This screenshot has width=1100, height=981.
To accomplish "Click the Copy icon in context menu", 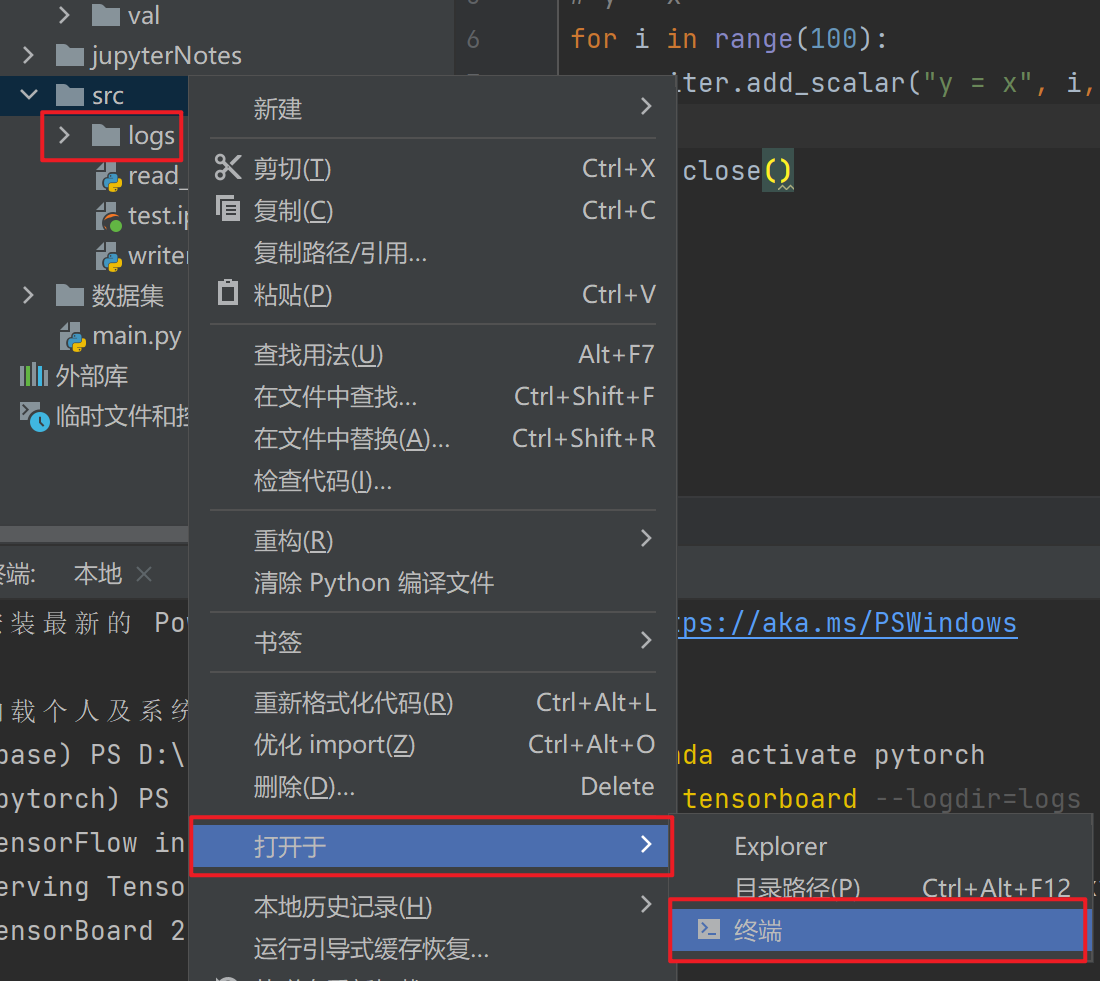I will 228,210.
